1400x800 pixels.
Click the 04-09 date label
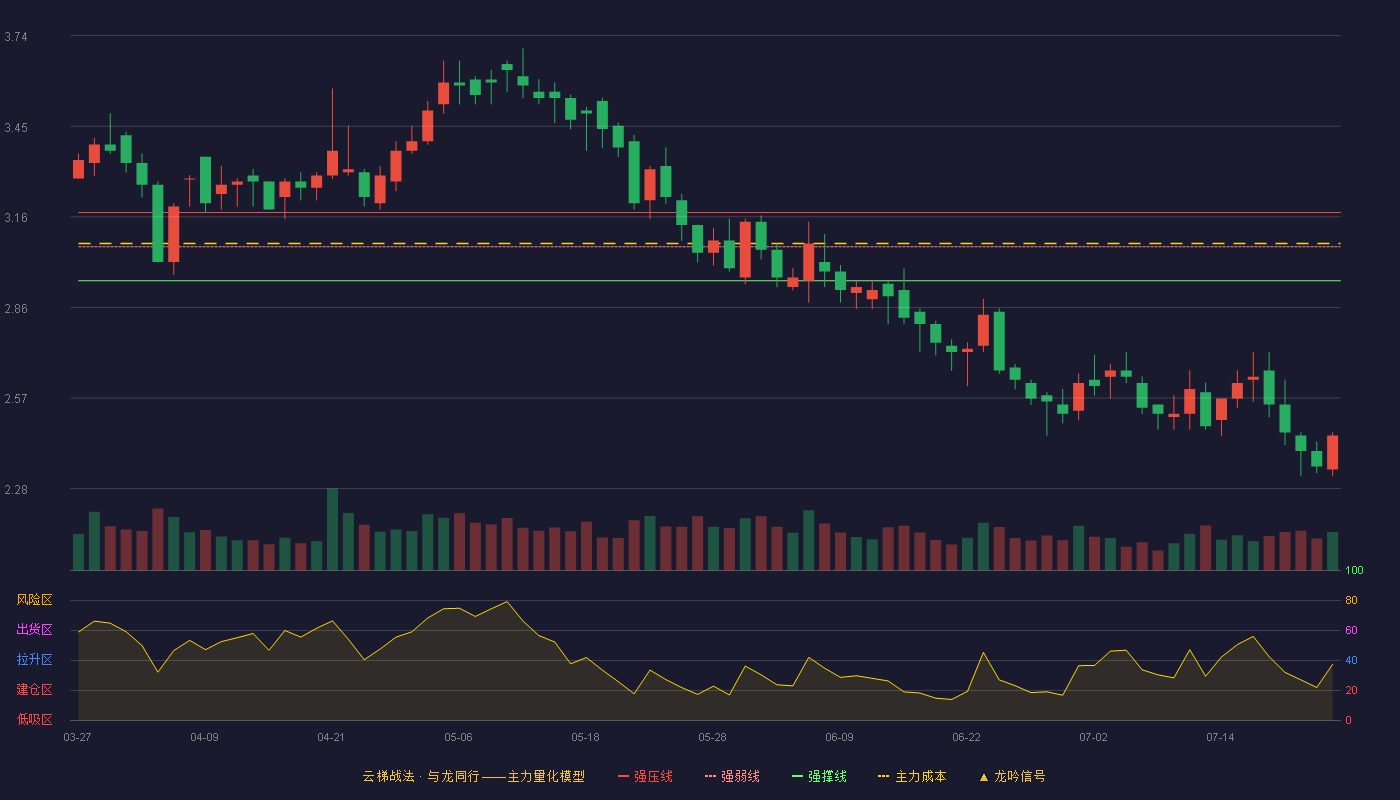click(x=204, y=737)
